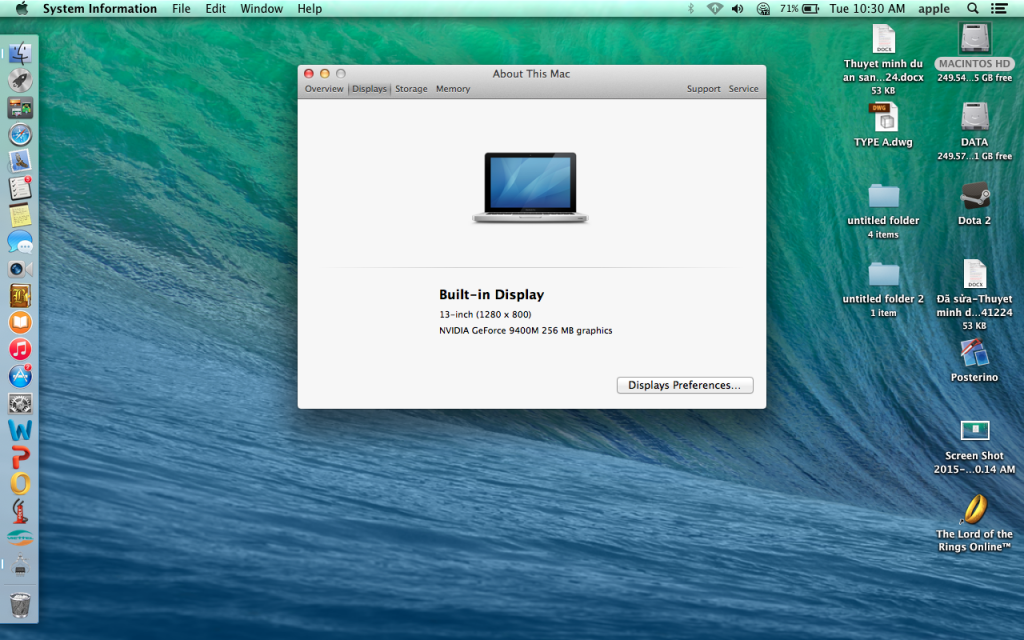Open Spotlight search magnifier

tap(972, 8)
